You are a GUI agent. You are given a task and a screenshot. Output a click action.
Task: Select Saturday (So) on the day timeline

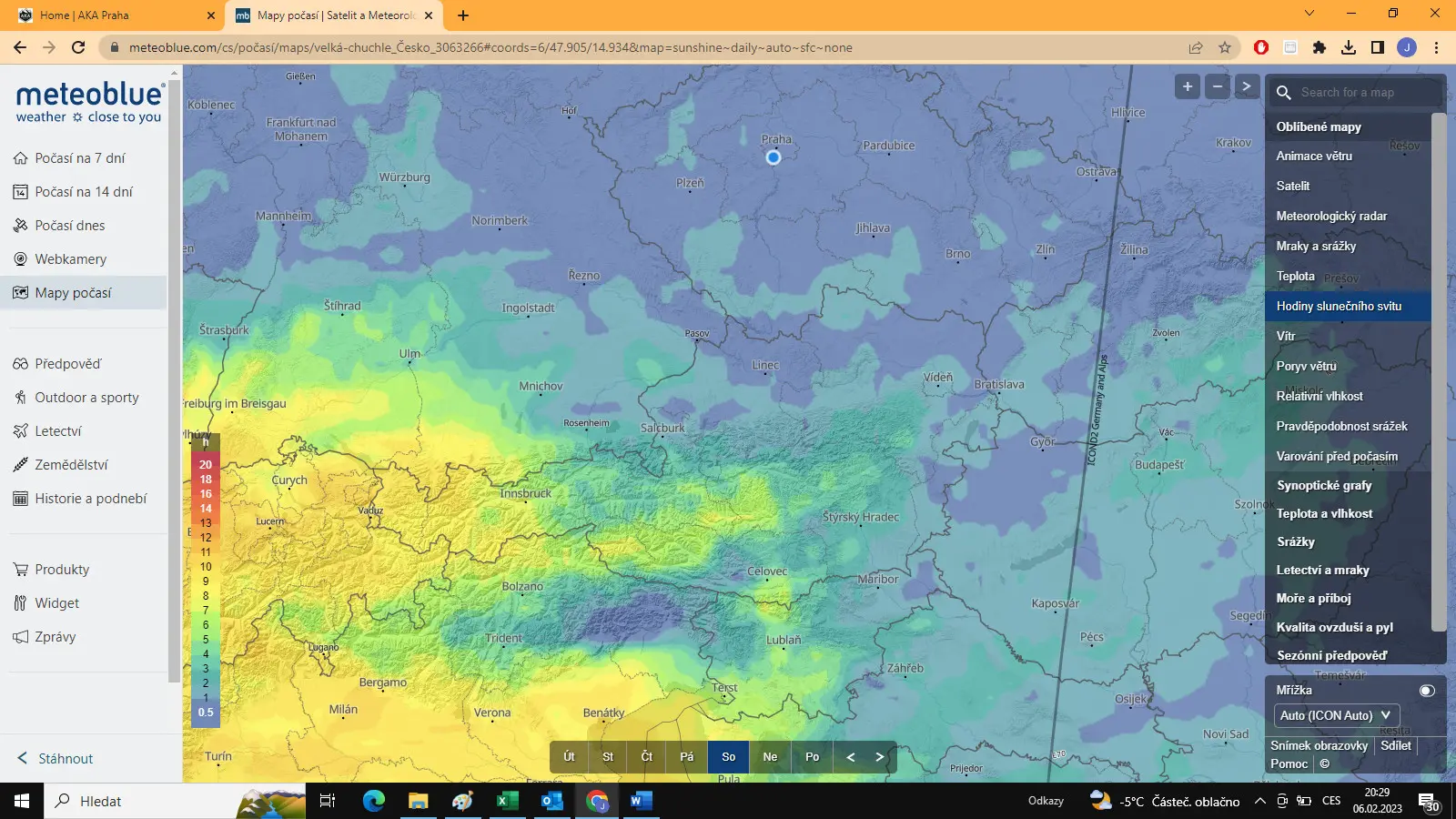tap(728, 757)
